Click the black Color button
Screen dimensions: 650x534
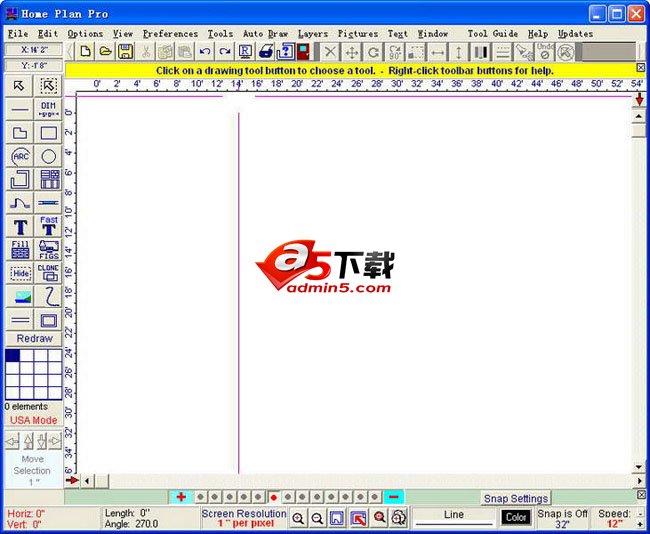coord(516,517)
